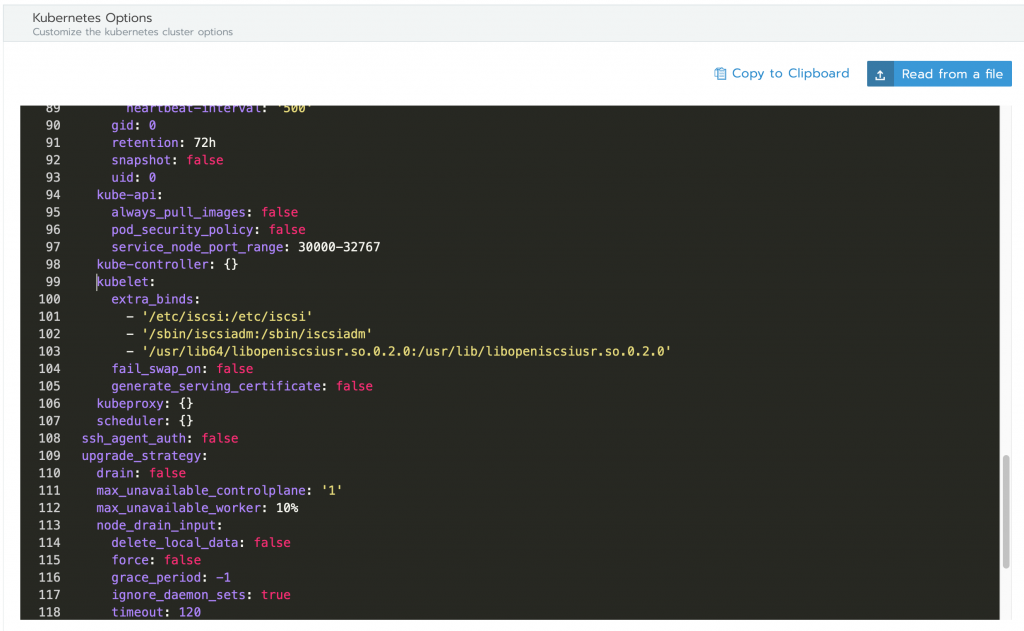
Task: Click the Kubernetes Options heading
Action: pos(92,18)
